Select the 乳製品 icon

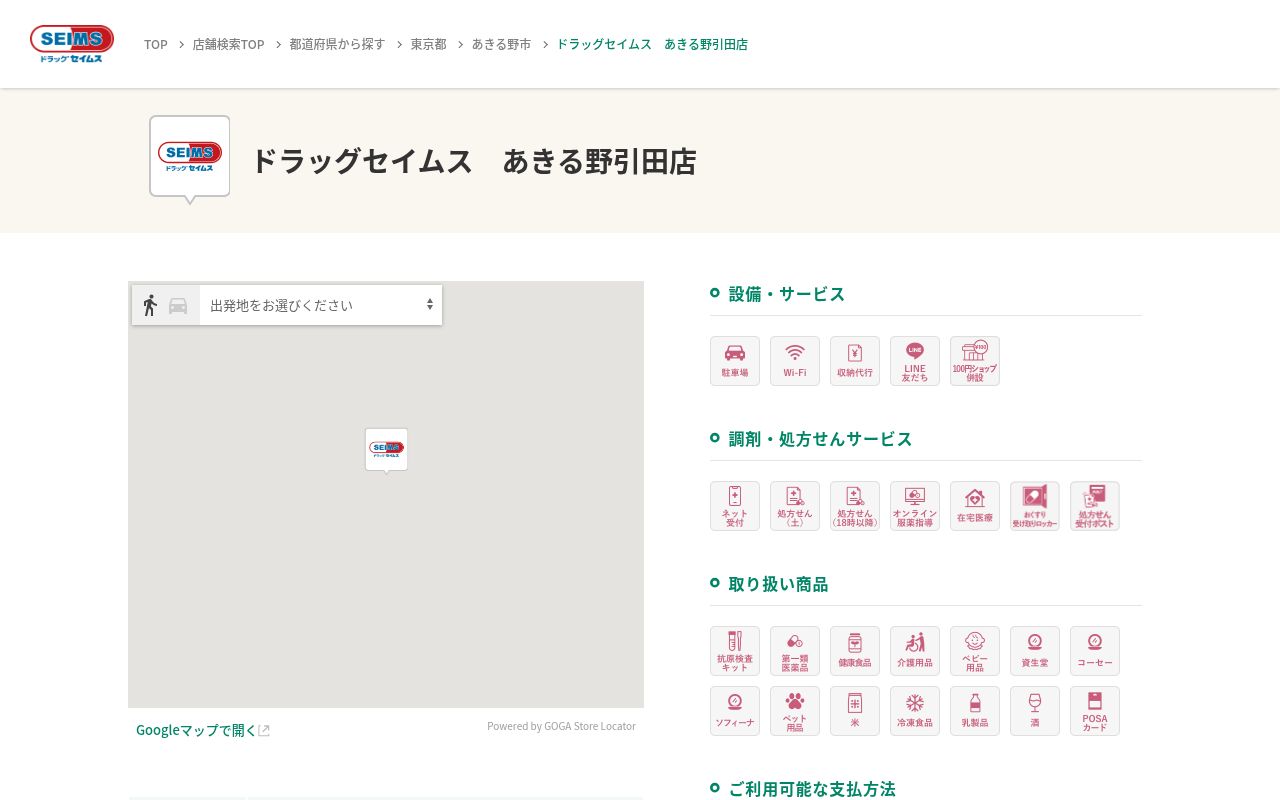point(975,711)
